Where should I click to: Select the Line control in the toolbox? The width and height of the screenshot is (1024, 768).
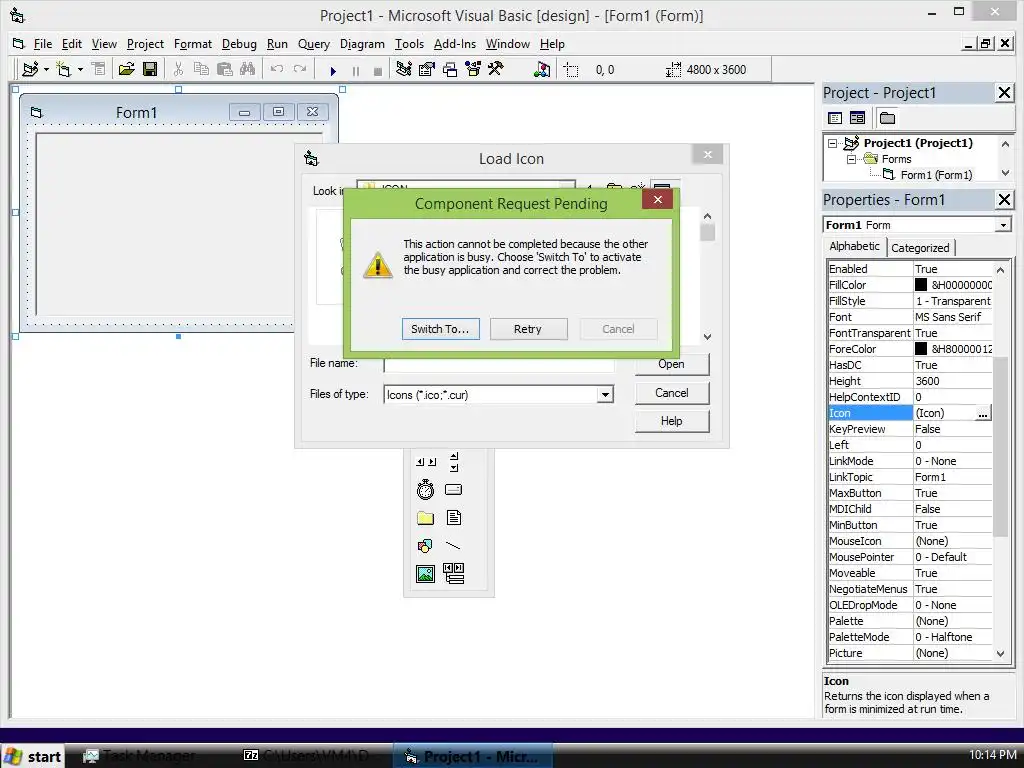pos(453,545)
